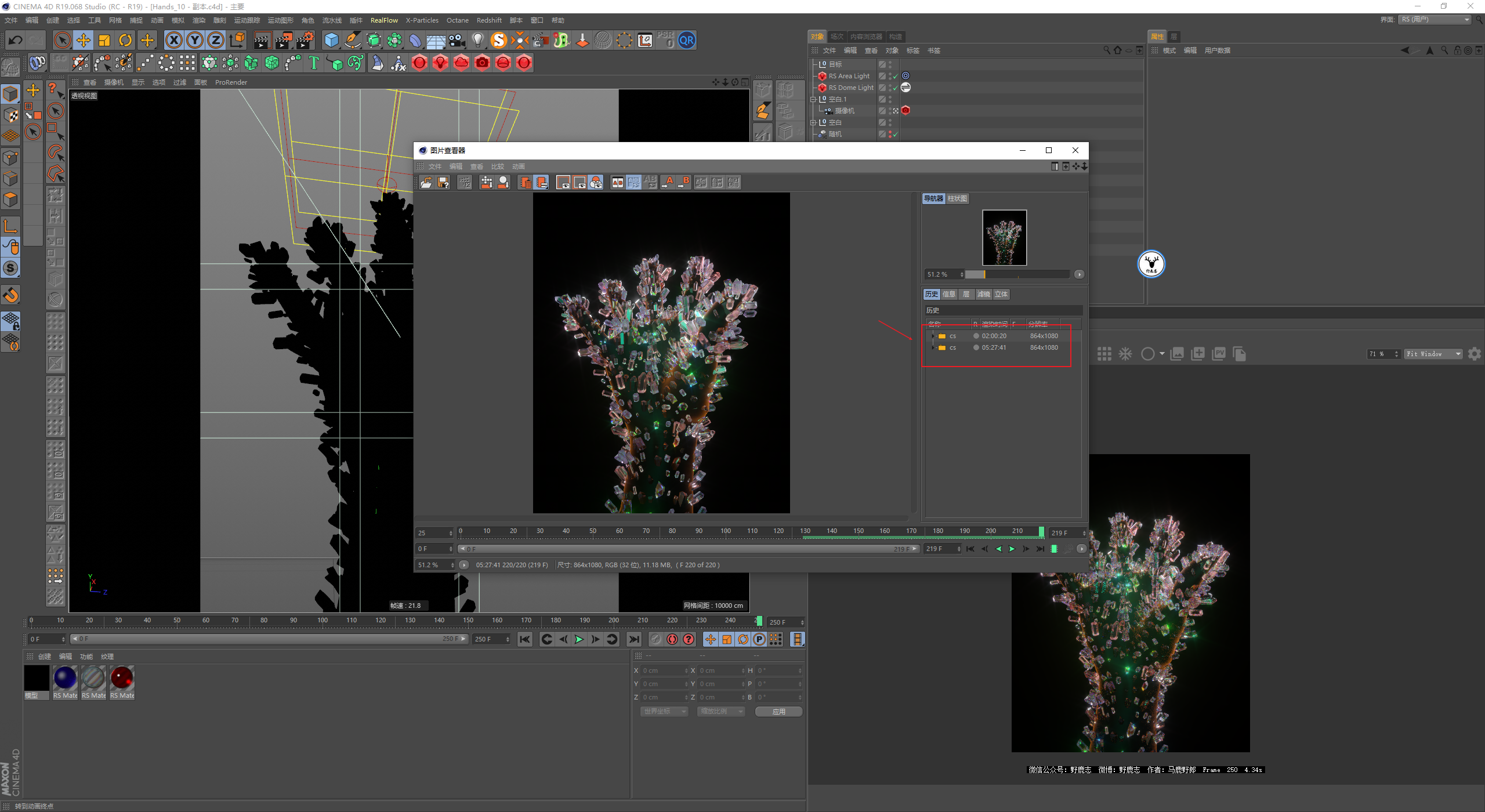
Task: Click the green MoText T icon
Action: coord(314,63)
